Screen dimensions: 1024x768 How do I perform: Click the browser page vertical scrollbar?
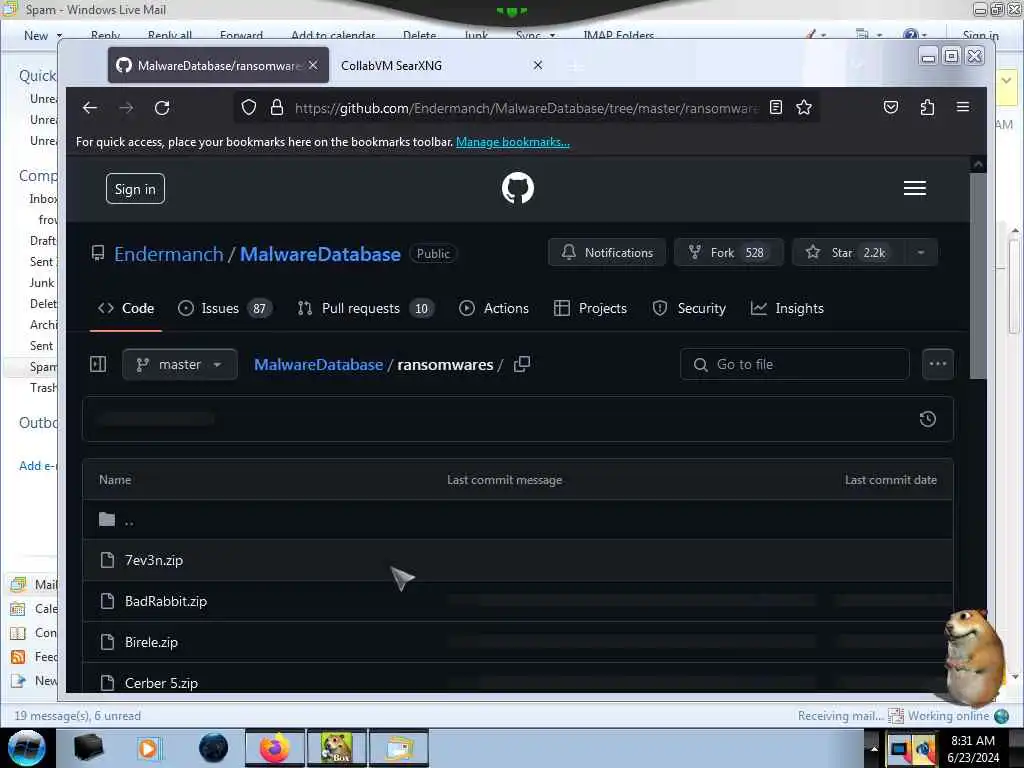pos(978,274)
